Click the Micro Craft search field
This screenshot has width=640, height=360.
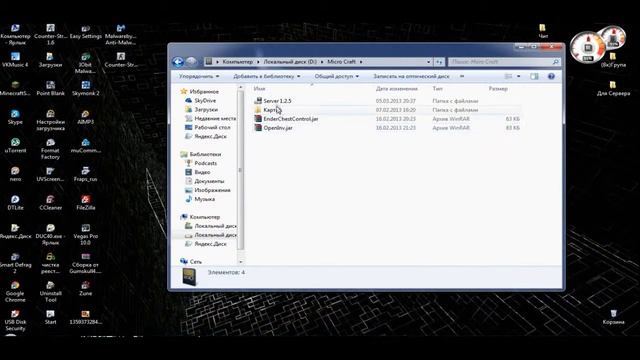504,62
